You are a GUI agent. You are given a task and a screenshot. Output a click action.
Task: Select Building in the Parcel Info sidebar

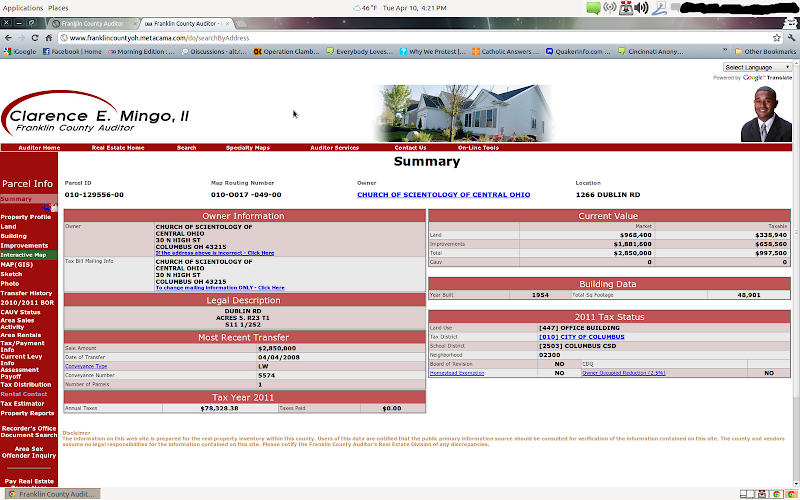tap(13, 236)
